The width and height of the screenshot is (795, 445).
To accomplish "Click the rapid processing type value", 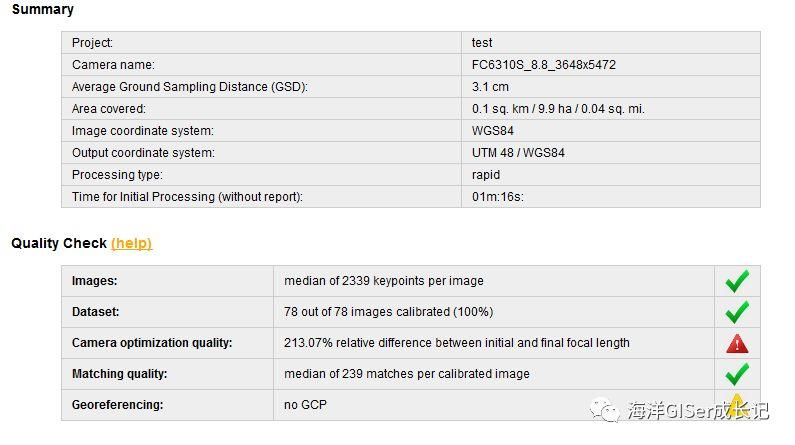I will tap(486, 175).
